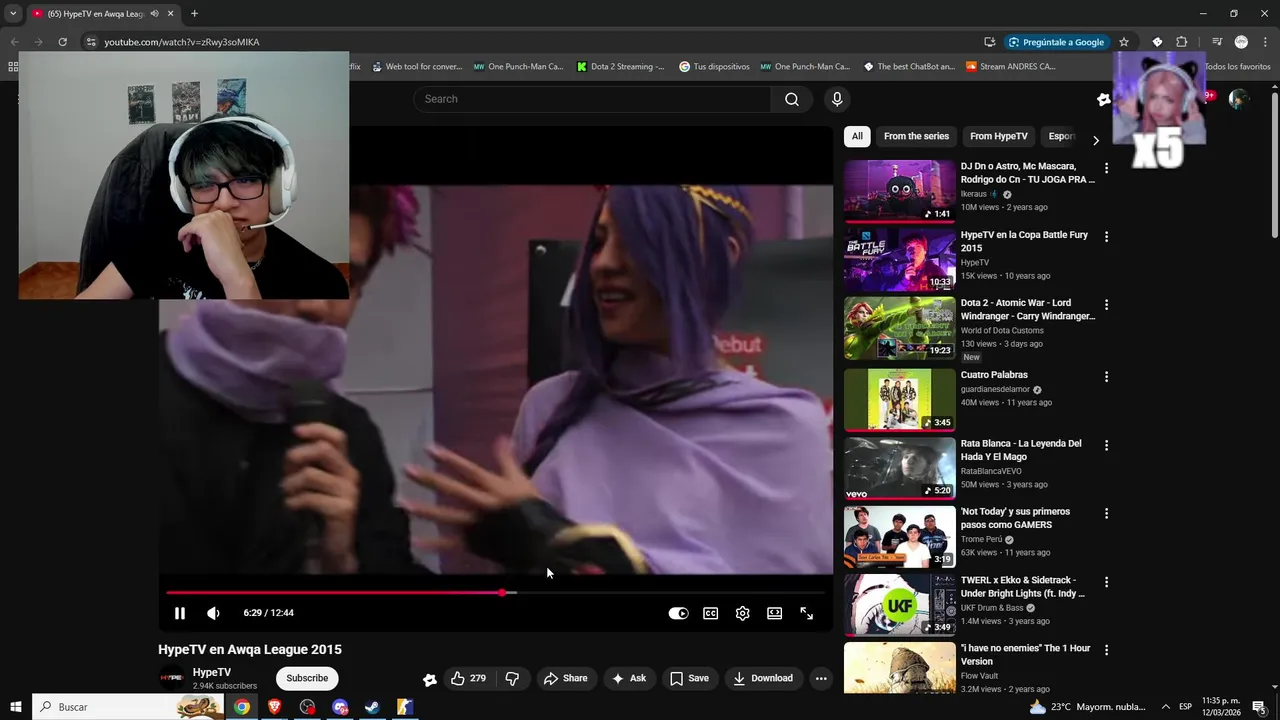Switch to theater mode

[x=774, y=613]
